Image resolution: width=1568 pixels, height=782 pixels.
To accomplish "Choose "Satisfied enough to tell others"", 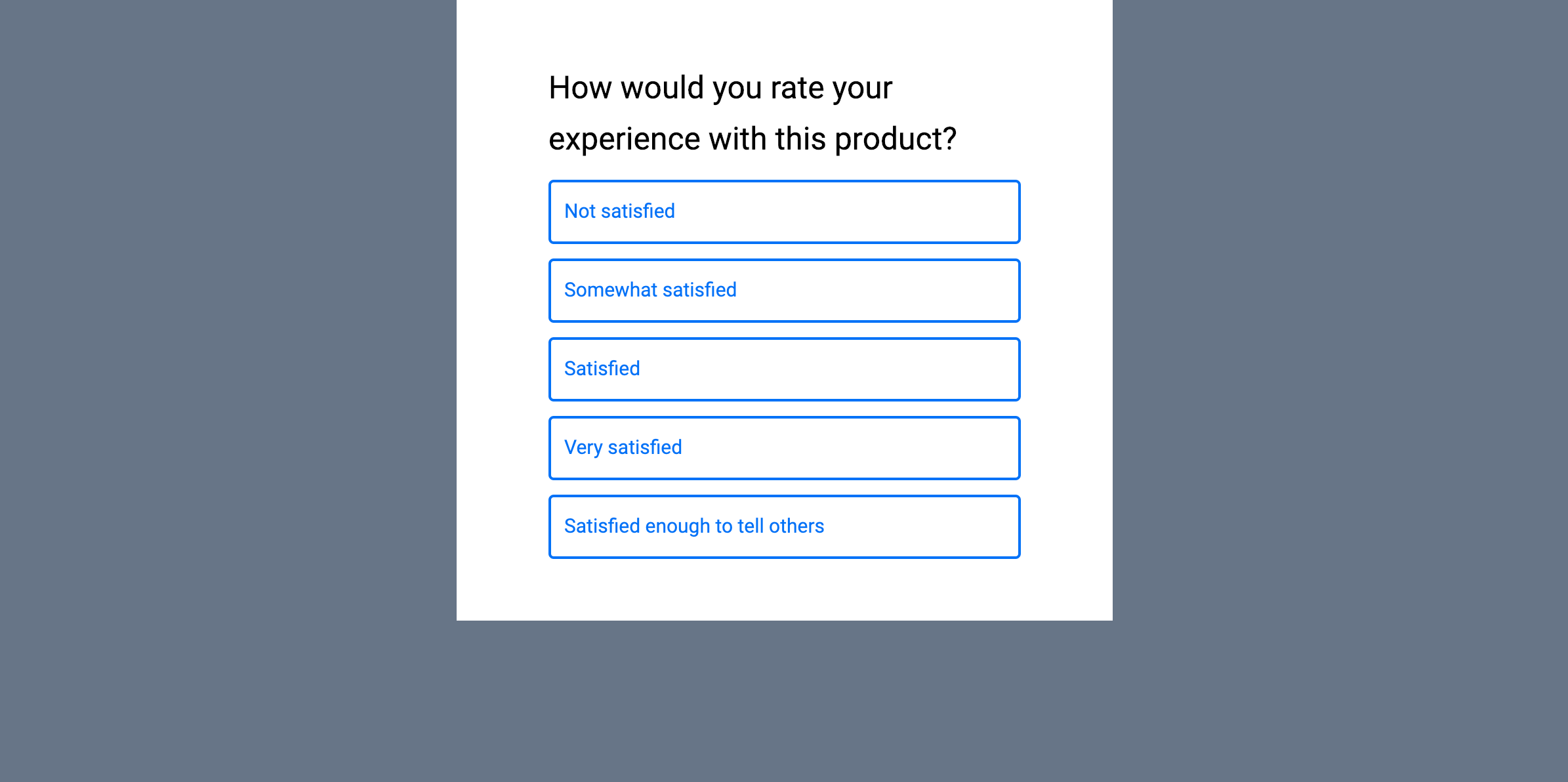I will pyautogui.click(x=785, y=526).
